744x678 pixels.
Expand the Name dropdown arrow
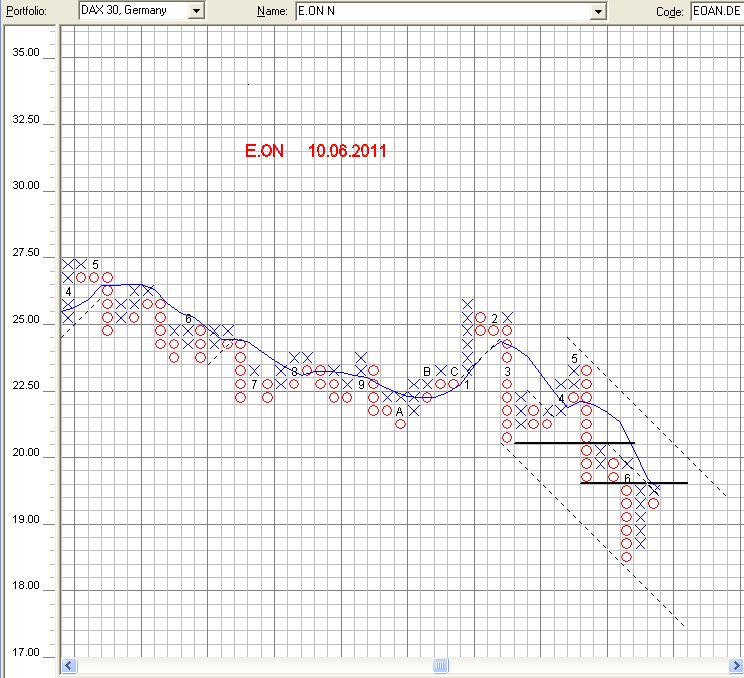pyautogui.click(x=598, y=11)
